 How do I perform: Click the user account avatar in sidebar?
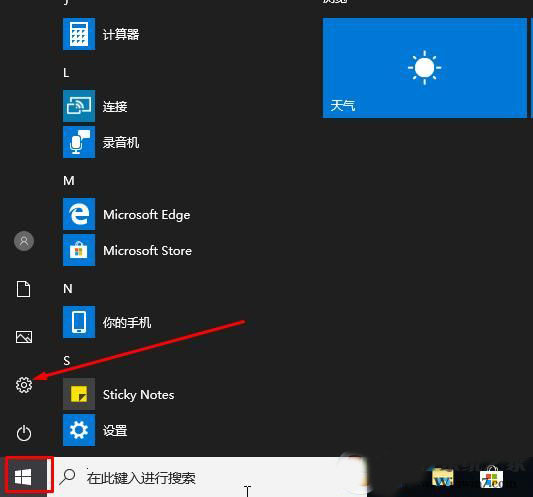[24, 241]
